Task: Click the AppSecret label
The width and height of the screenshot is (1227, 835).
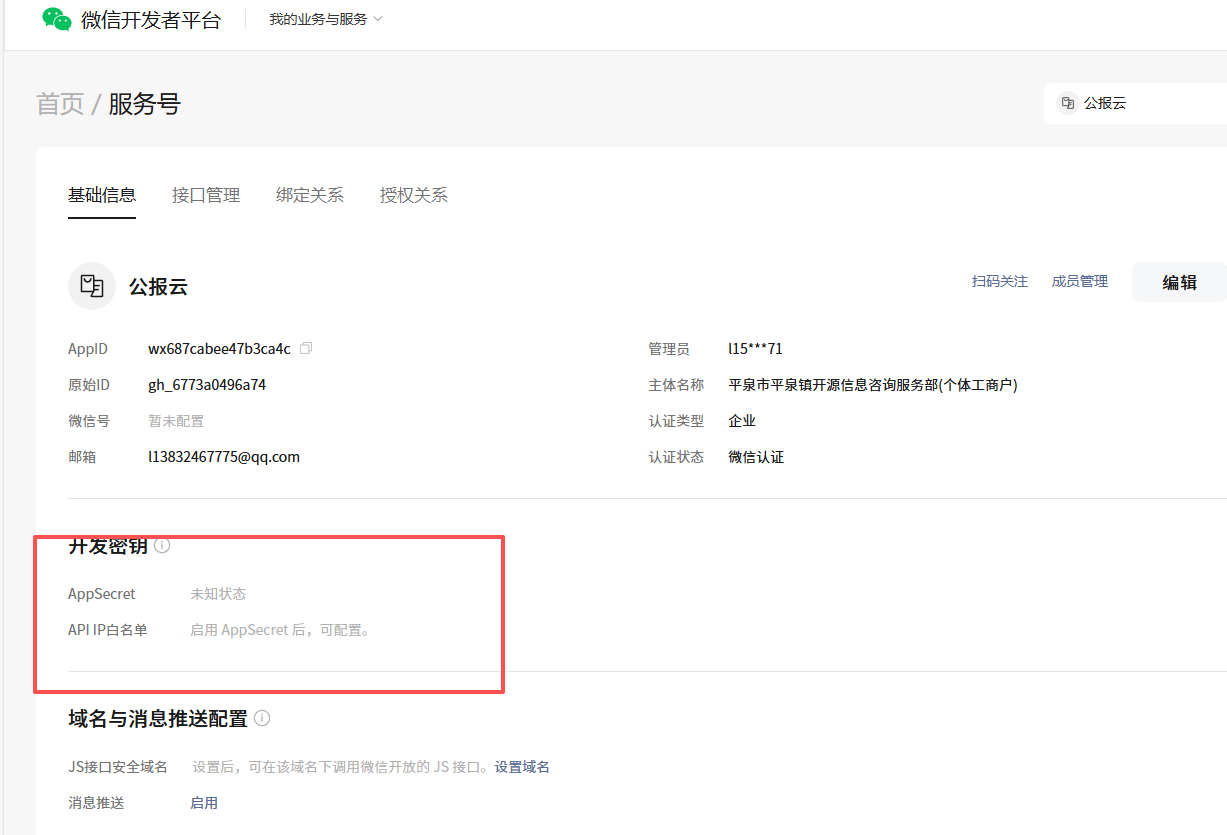Action: pyautogui.click(x=102, y=594)
